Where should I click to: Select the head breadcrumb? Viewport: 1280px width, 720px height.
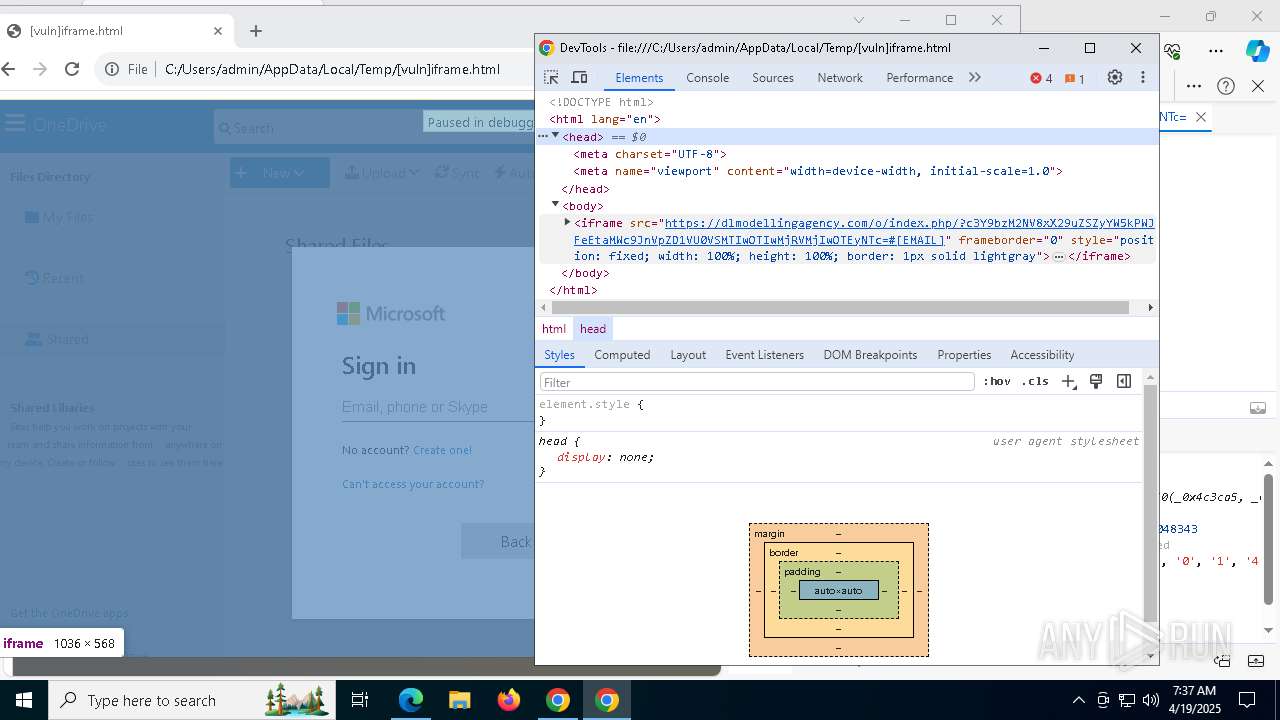pos(593,329)
